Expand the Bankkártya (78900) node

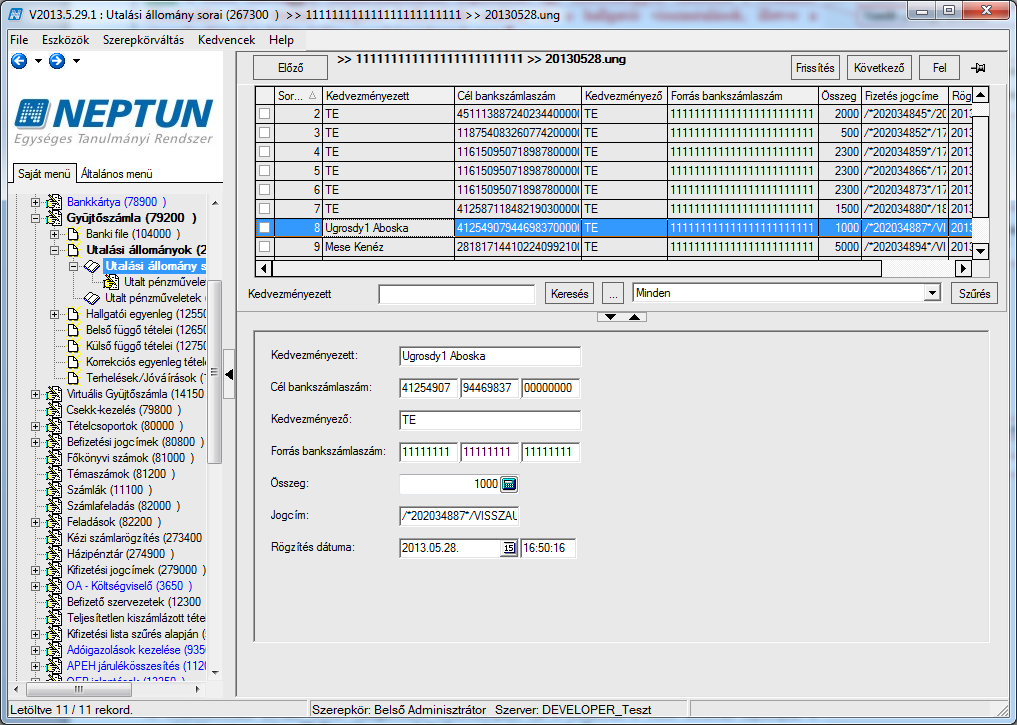pos(36,202)
